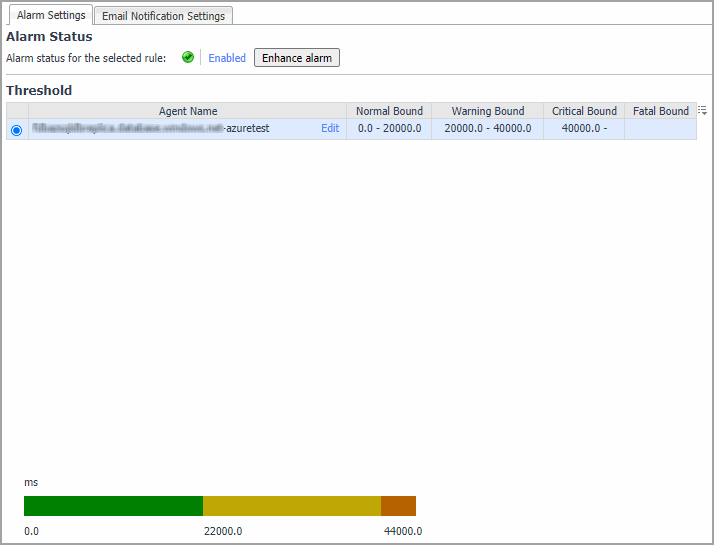Click the Enhance alarm button
This screenshot has width=714, height=545.
(297, 58)
